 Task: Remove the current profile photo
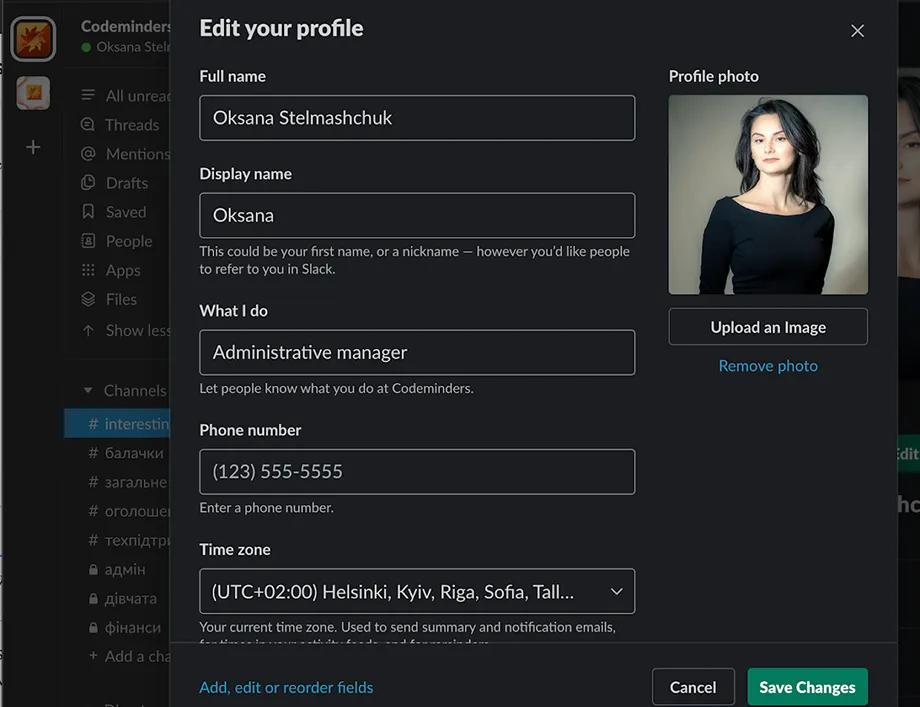[767, 365]
